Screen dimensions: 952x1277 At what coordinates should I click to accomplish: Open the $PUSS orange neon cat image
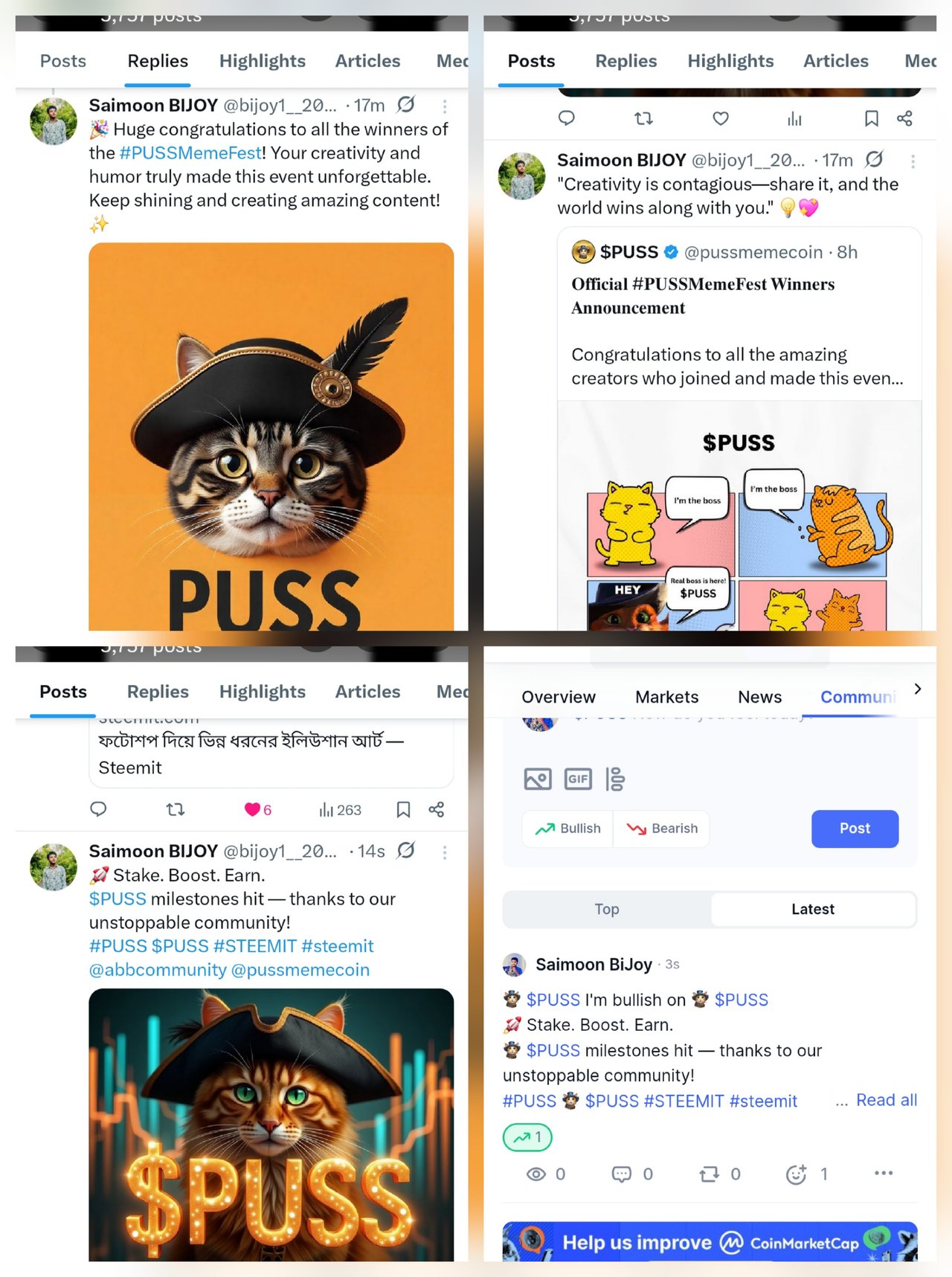(271, 1125)
